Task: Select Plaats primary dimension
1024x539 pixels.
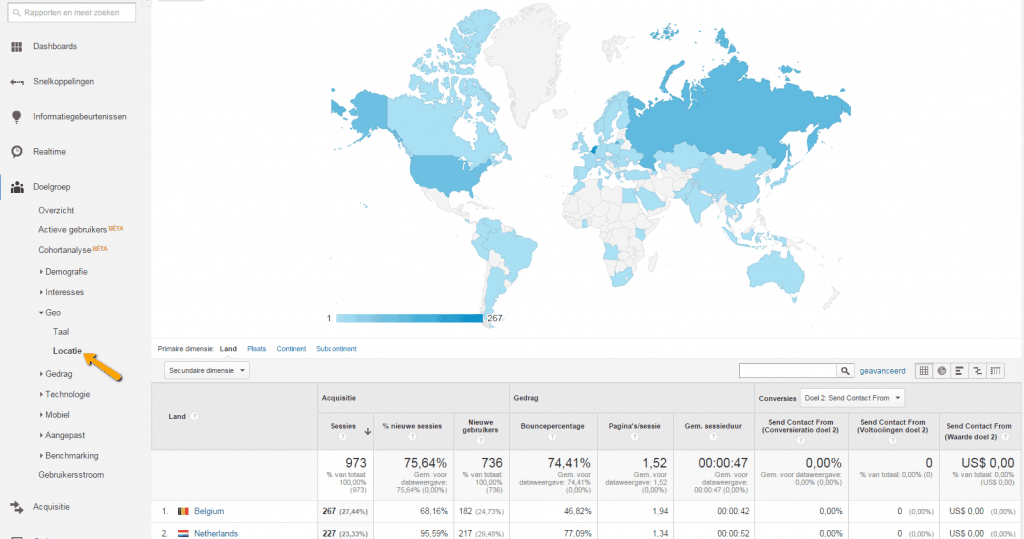Action: point(257,349)
